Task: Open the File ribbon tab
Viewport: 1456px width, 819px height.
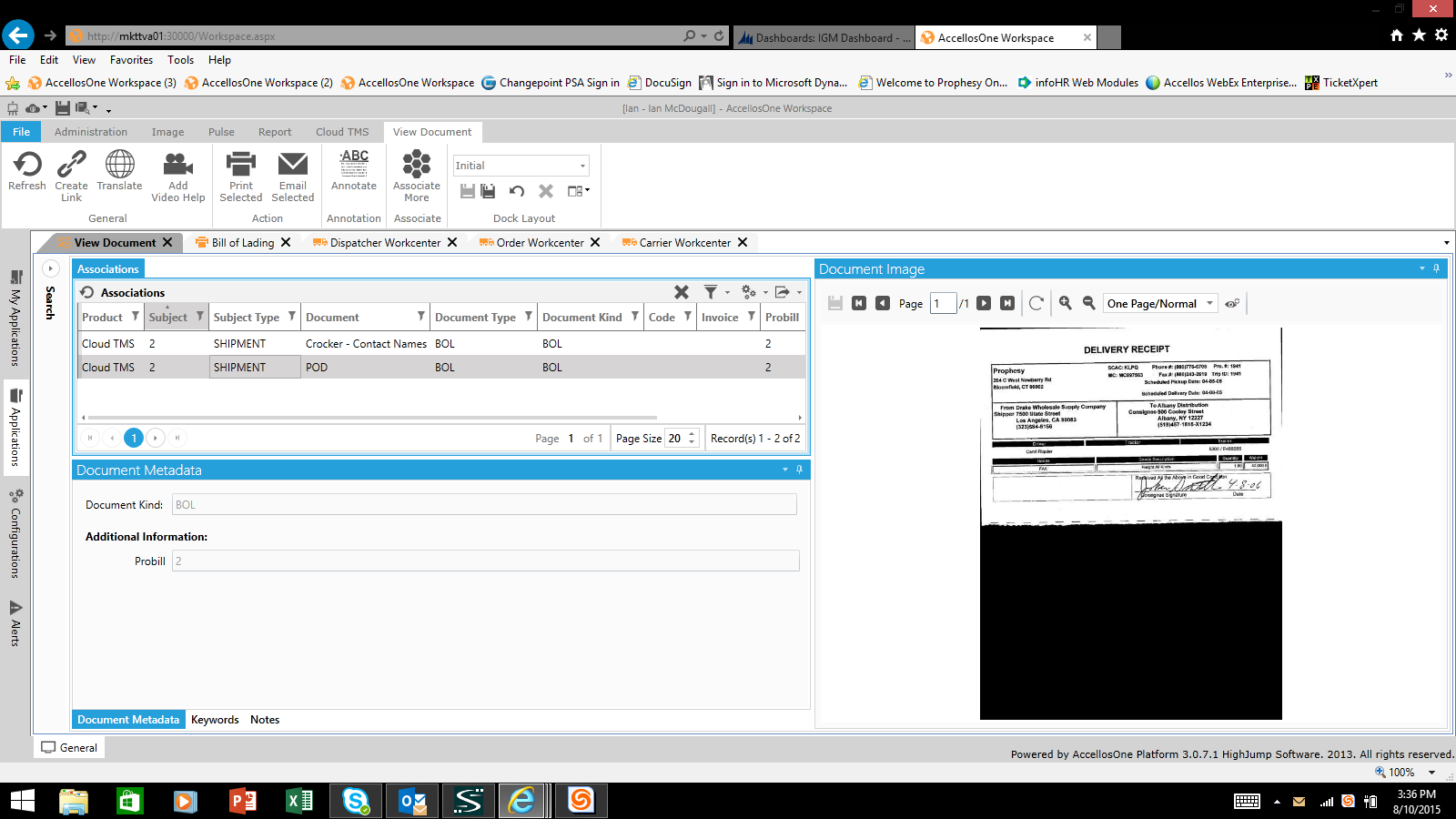Action: (21, 132)
